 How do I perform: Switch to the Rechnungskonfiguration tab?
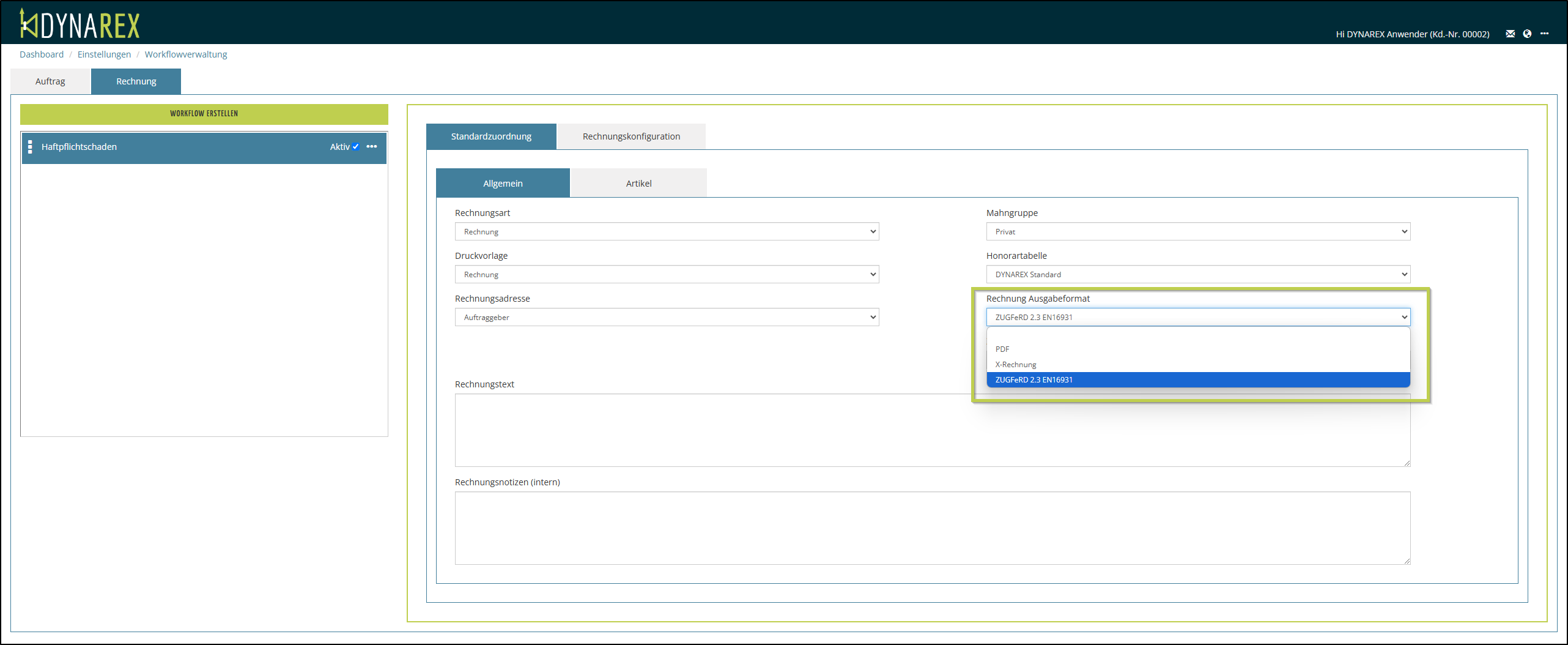631,136
